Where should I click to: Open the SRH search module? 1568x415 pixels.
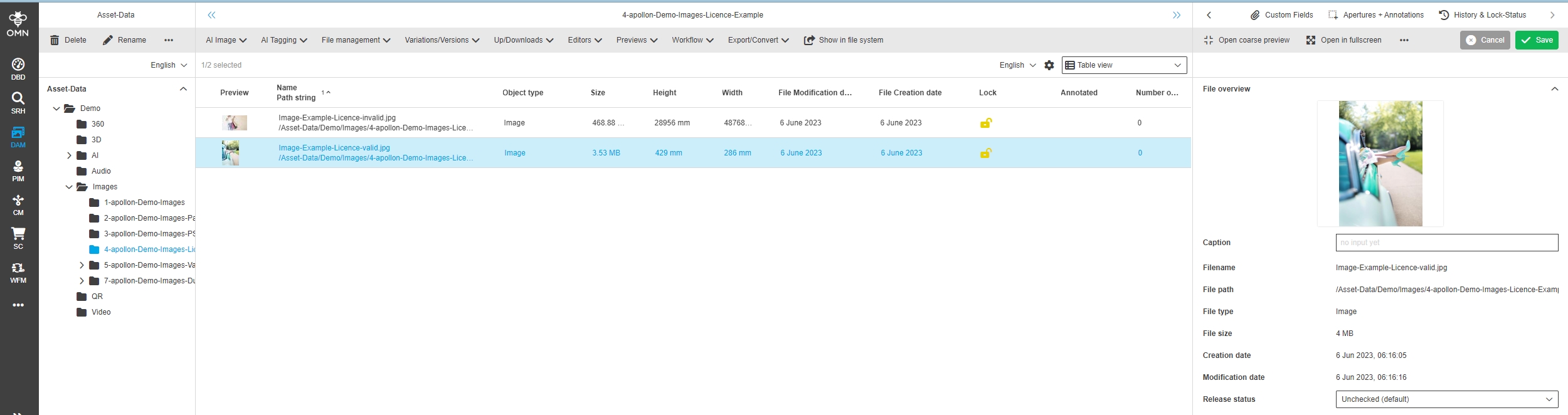pyautogui.click(x=18, y=102)
